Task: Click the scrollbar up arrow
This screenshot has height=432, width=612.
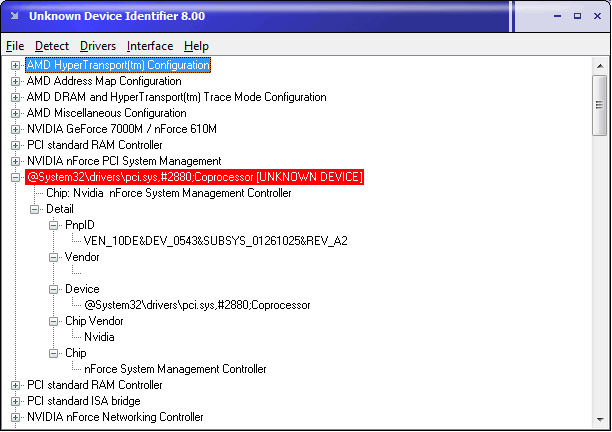Action: (x=600, y=66)
